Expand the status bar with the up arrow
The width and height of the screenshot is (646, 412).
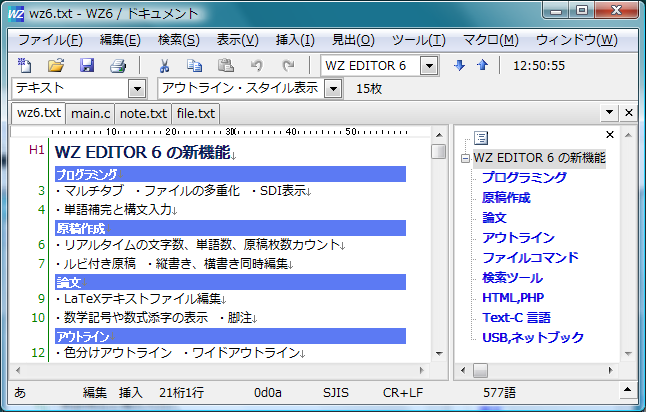[627, 390]
